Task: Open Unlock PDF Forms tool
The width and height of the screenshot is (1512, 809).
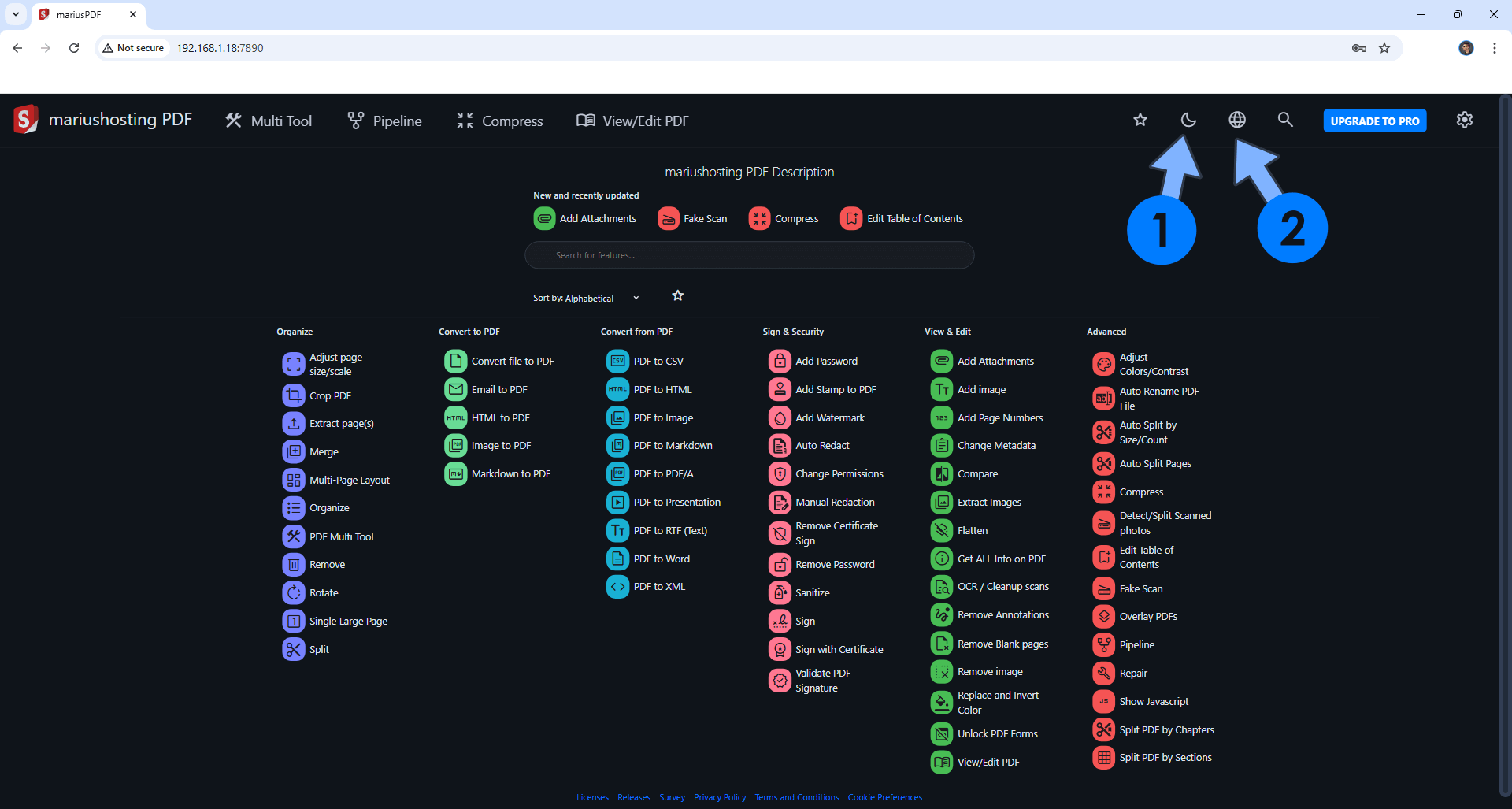Action: (985, 733)
